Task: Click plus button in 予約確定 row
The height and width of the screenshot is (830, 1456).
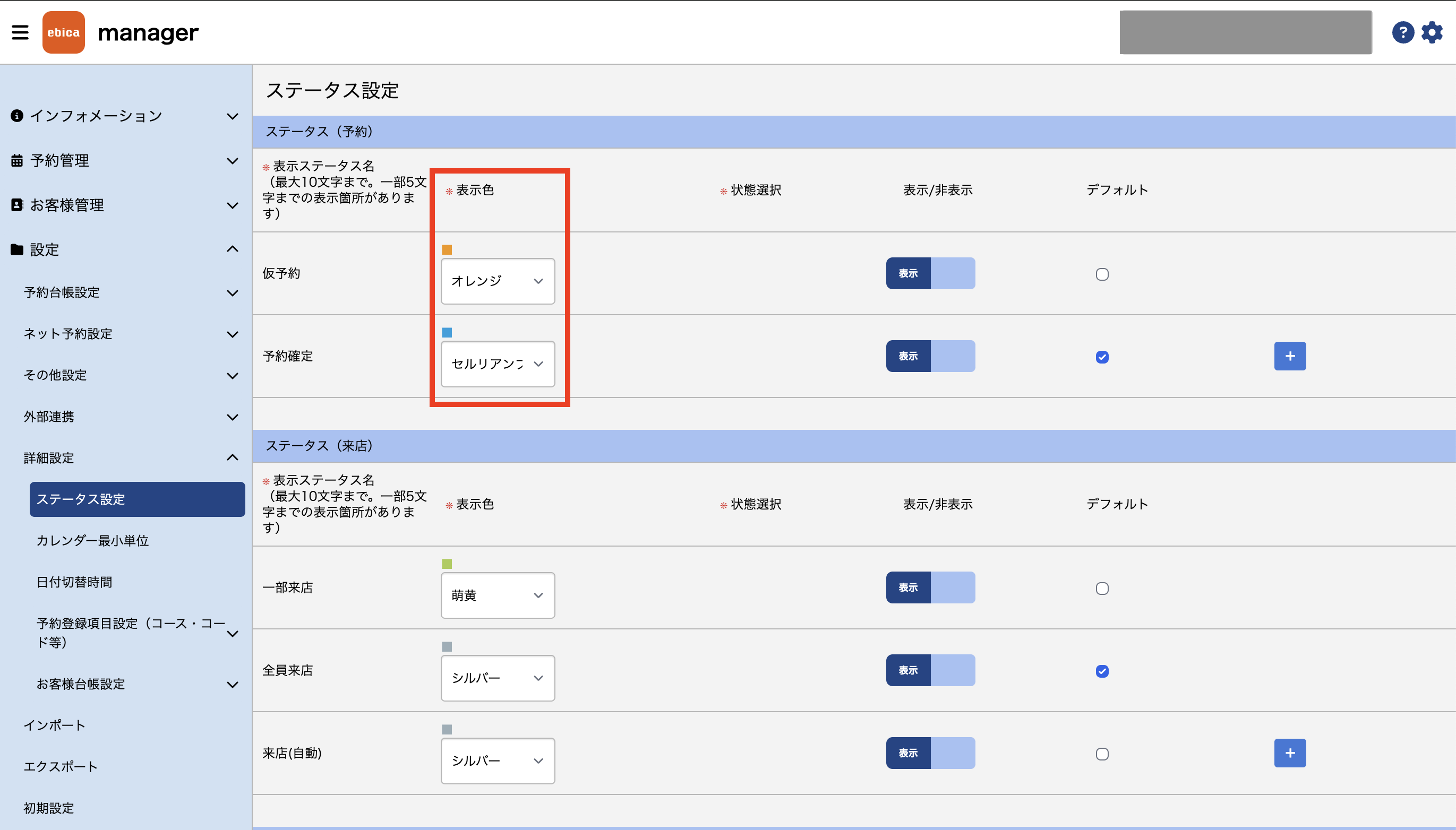Action: pyautogui.click(x=1290, y=356)
